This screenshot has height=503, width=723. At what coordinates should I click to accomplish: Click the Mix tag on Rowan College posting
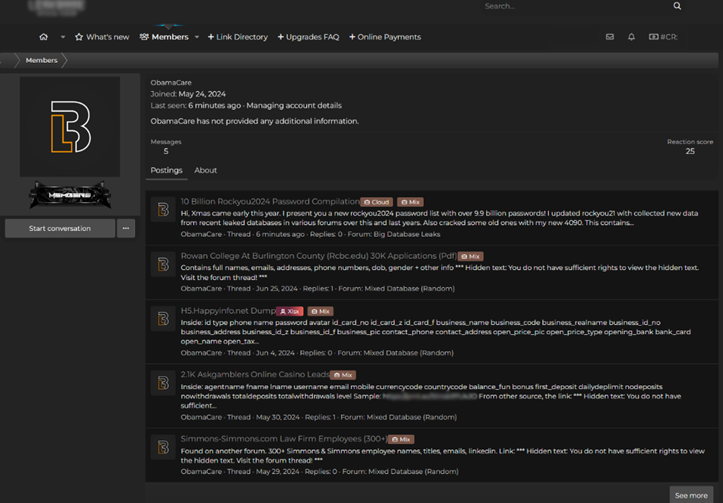[470, 257]
